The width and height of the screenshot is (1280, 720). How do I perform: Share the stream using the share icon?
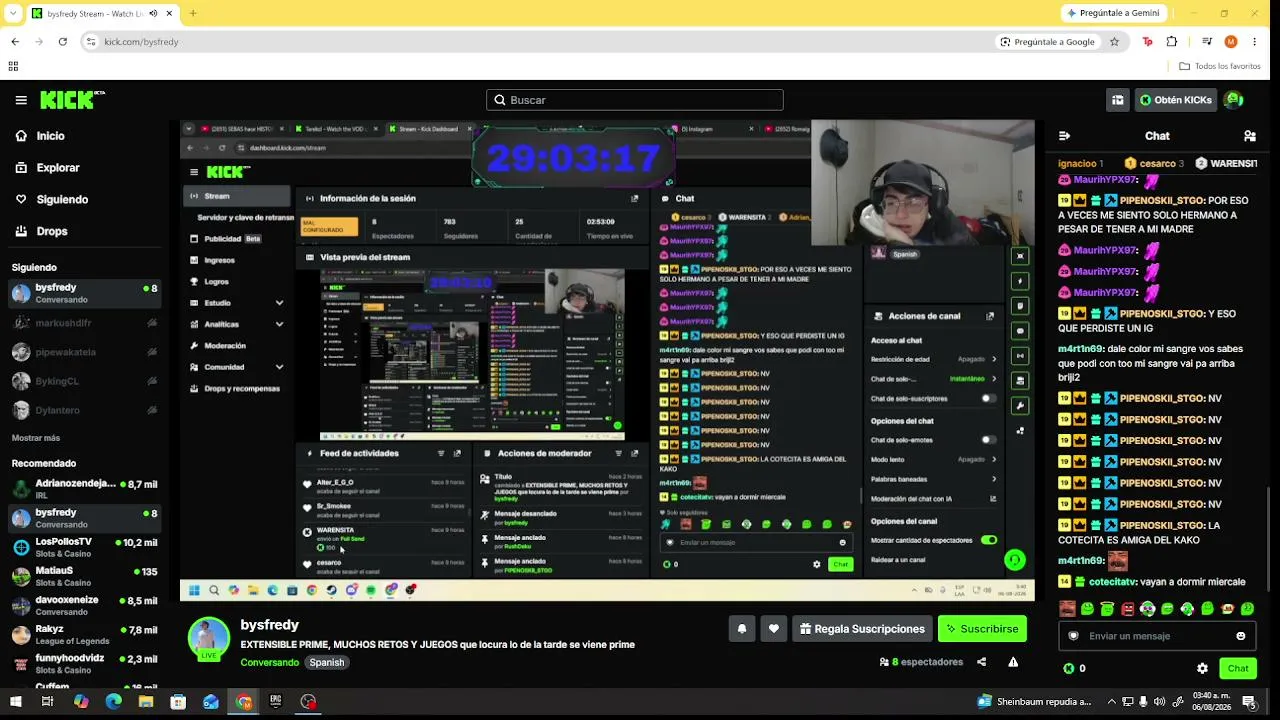tap(981, 662)
